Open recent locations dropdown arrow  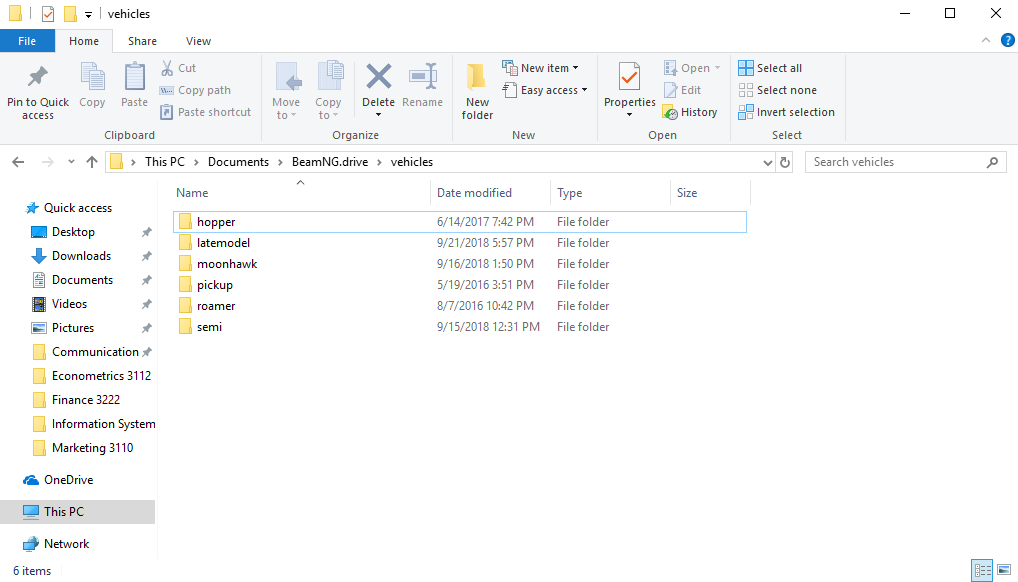[71, 162]
